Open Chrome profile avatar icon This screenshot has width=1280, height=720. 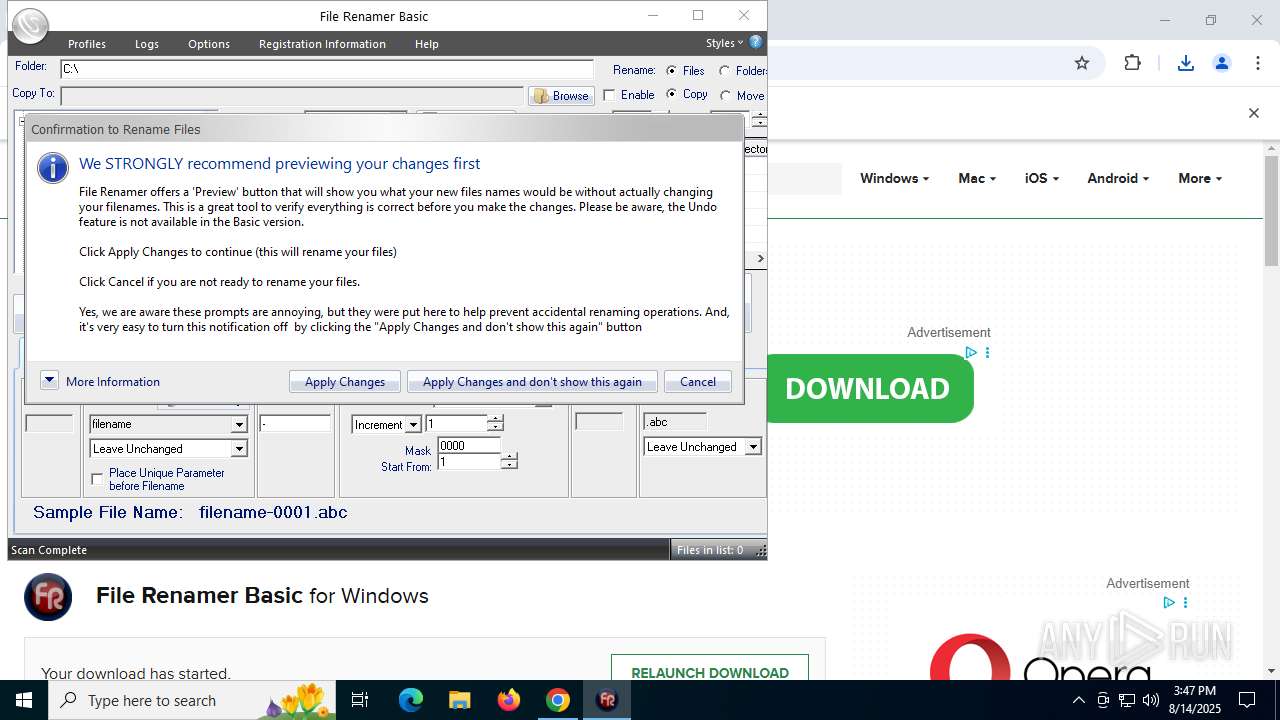point(1221,63)
